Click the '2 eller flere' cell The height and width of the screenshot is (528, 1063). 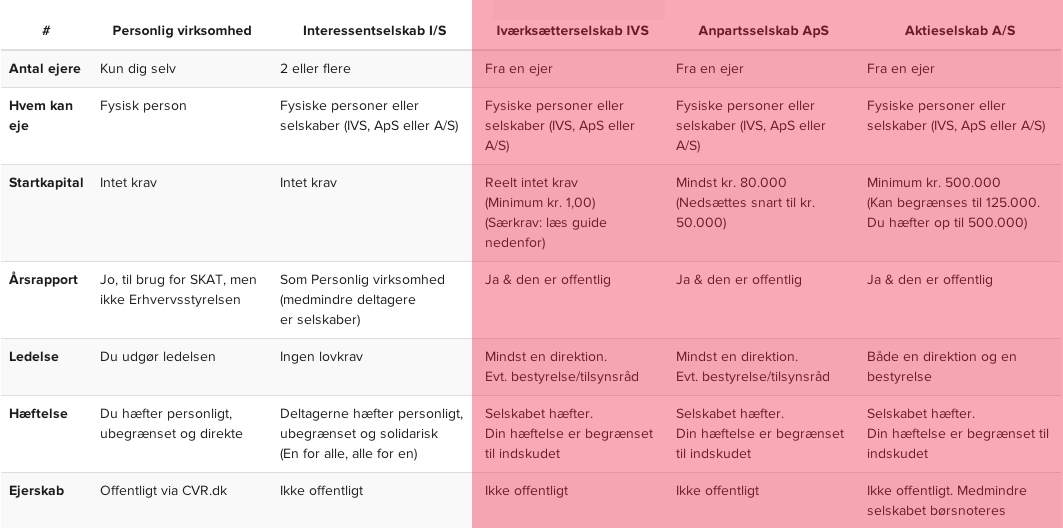tap(315, 69)
